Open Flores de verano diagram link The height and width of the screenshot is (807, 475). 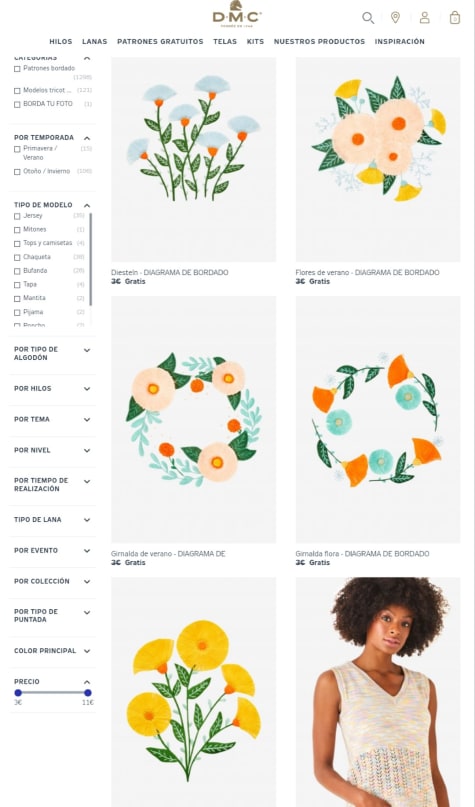coord(367,273)
